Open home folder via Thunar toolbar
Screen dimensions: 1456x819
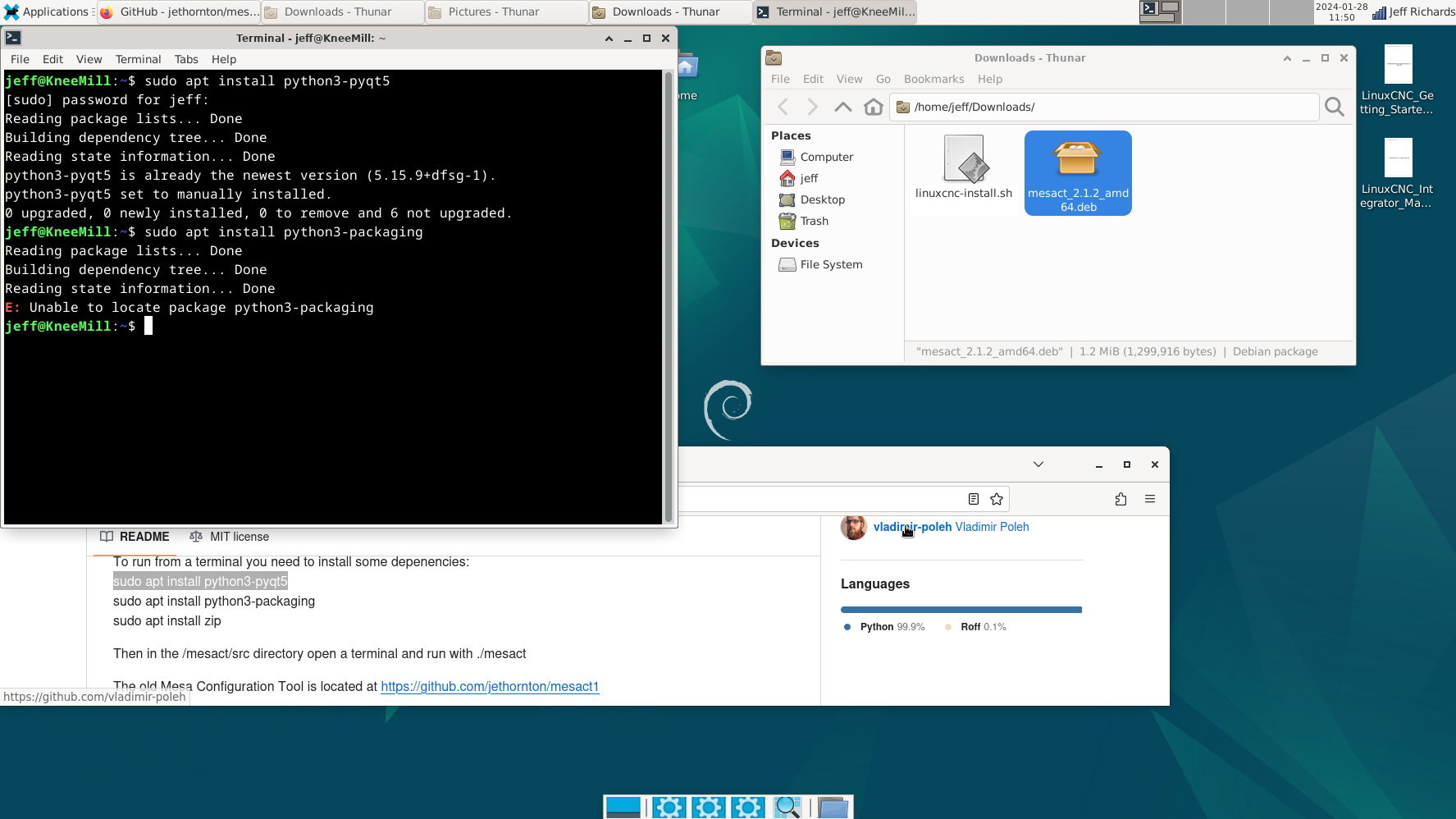click(874, 107)
